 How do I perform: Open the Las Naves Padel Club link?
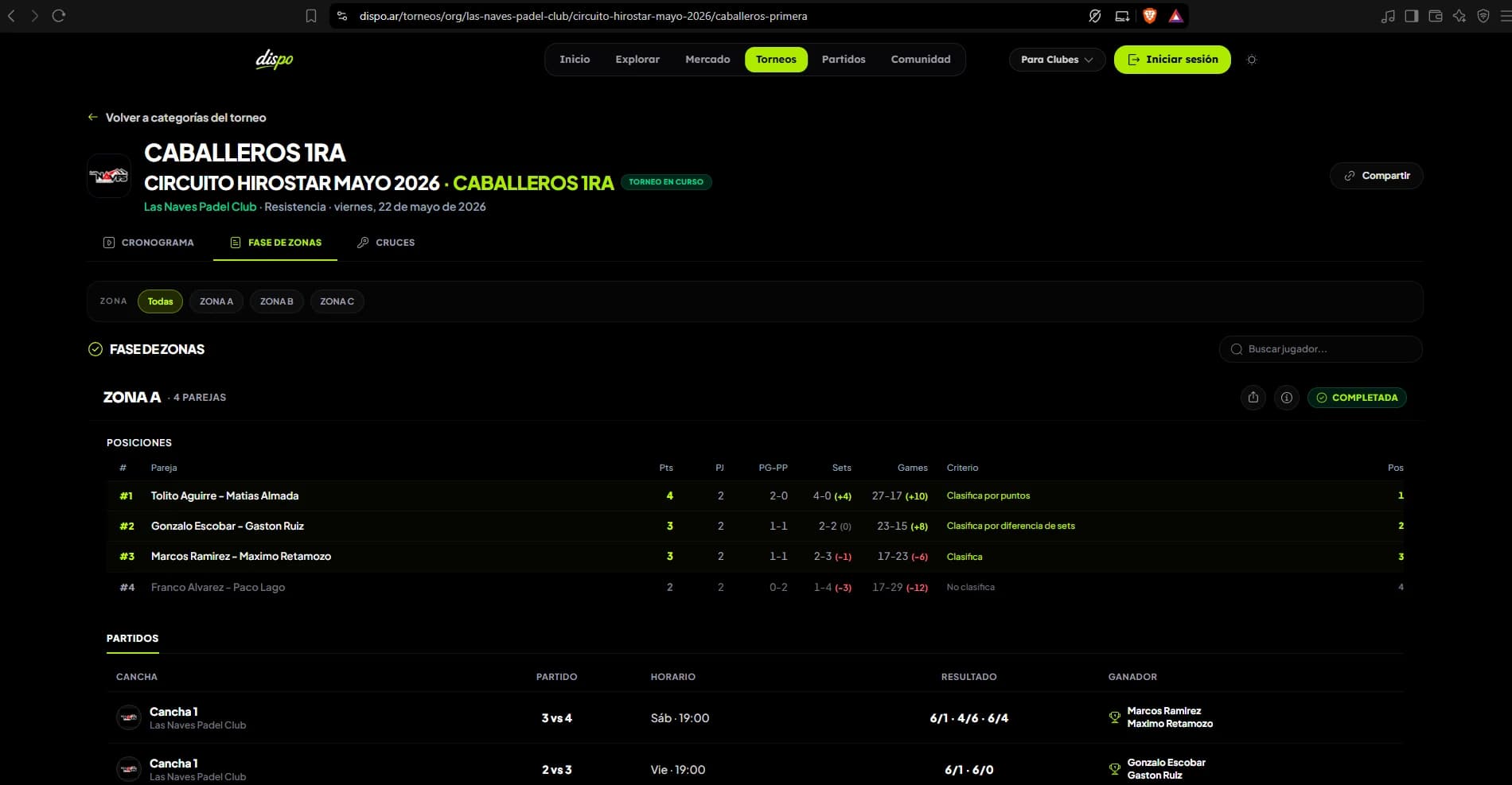tap(200, 207)
